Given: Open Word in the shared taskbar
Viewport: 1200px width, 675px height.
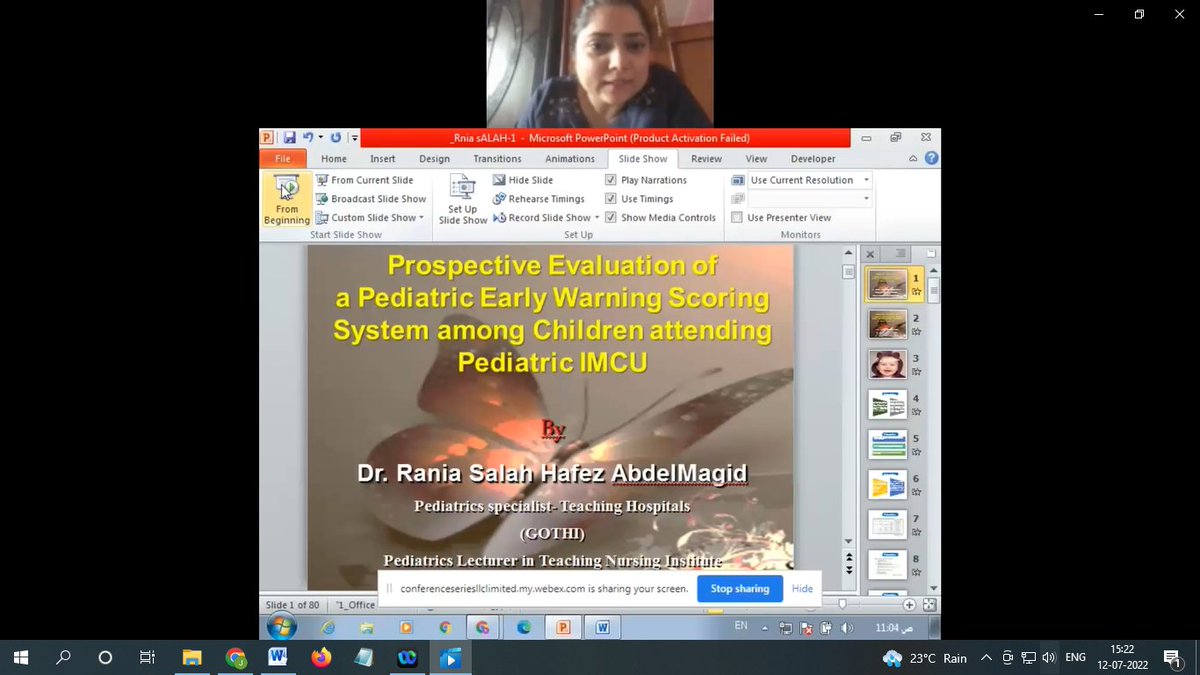Looking at the screenshot, I should 603,628.
